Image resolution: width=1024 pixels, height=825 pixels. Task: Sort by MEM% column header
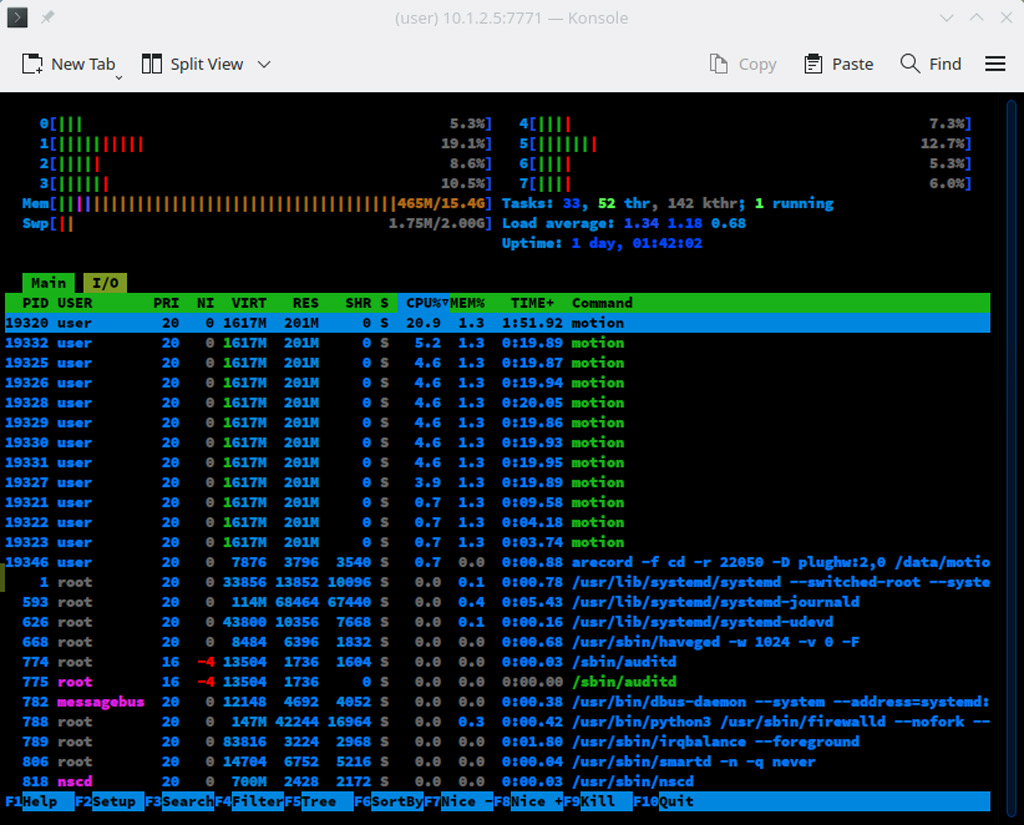[467, 303]
